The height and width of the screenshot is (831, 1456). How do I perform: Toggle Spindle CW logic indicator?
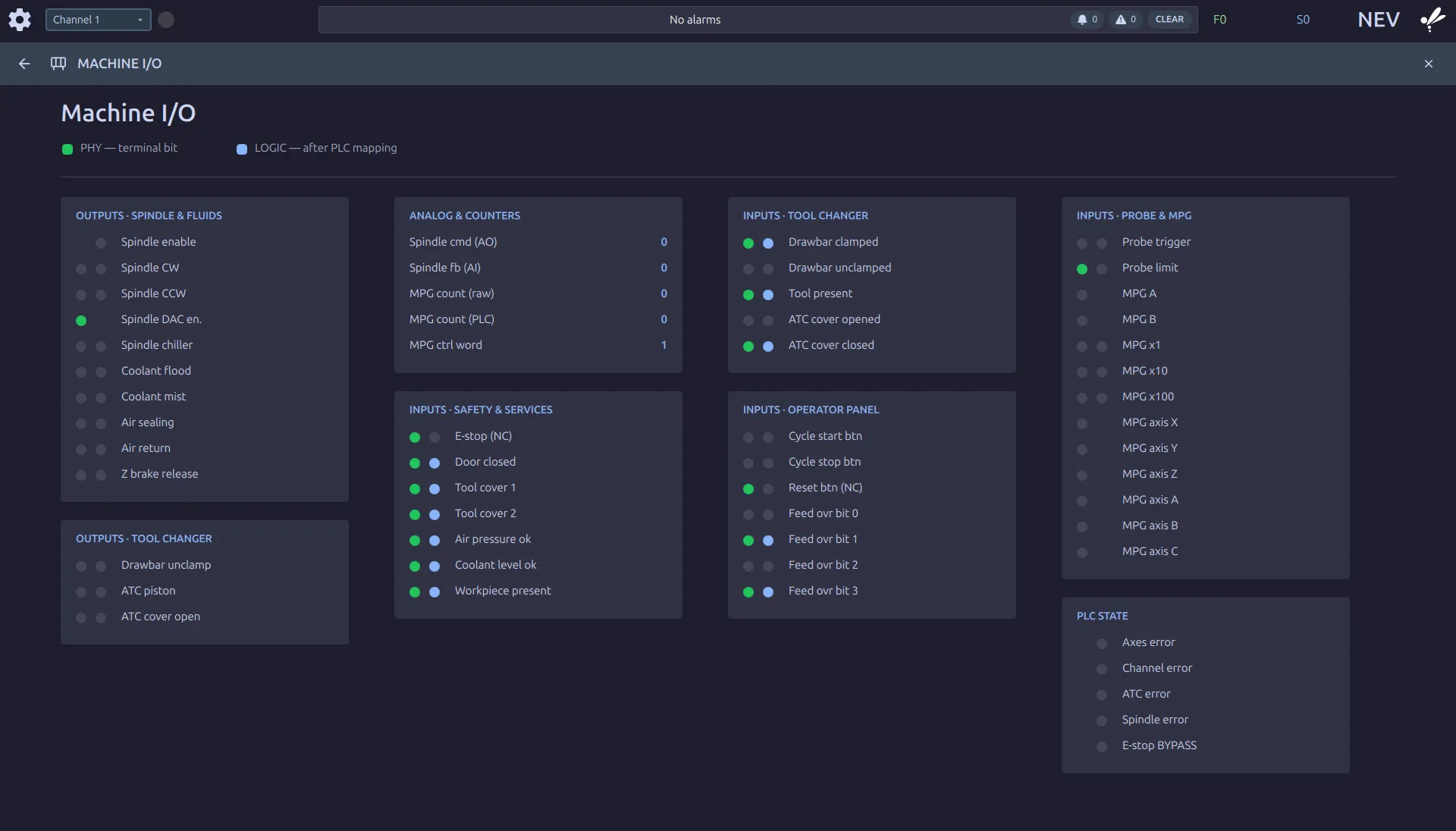[101, 269]
